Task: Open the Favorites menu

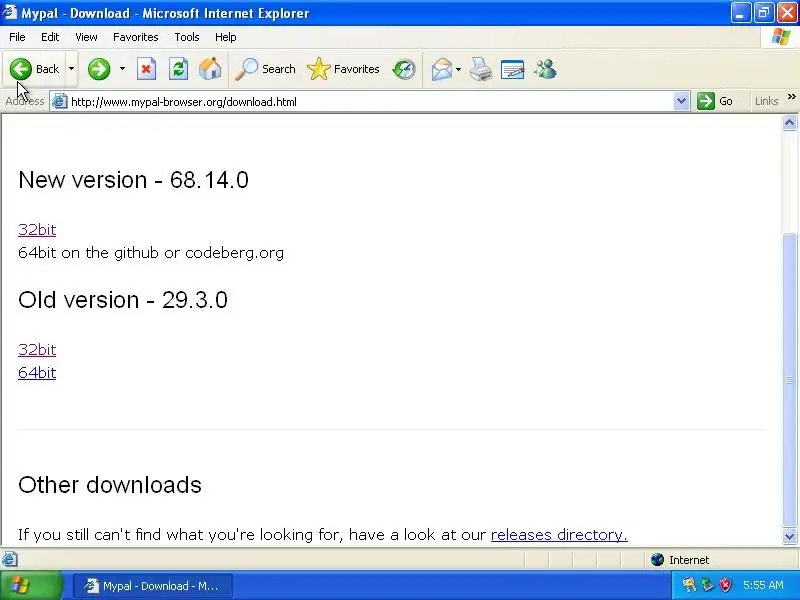Action: [136, 37]
